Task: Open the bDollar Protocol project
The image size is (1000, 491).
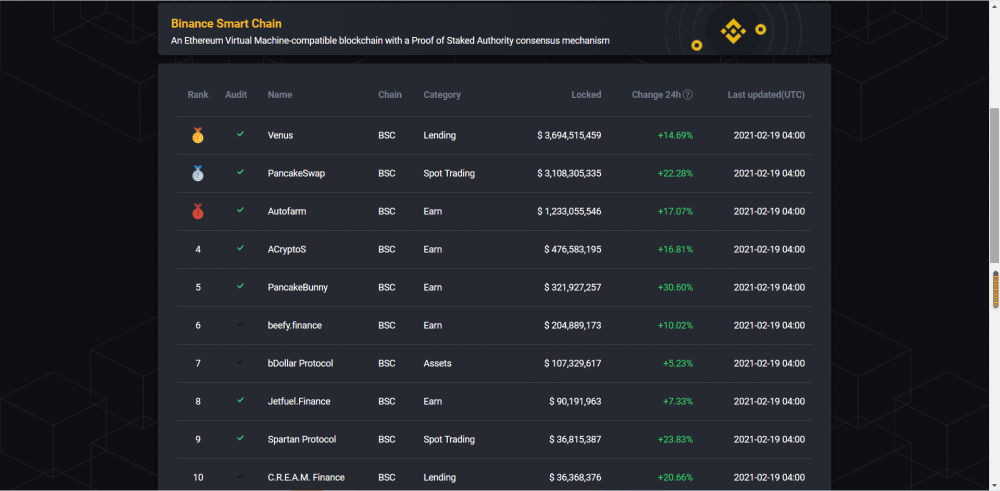Action: pos(300,363)
